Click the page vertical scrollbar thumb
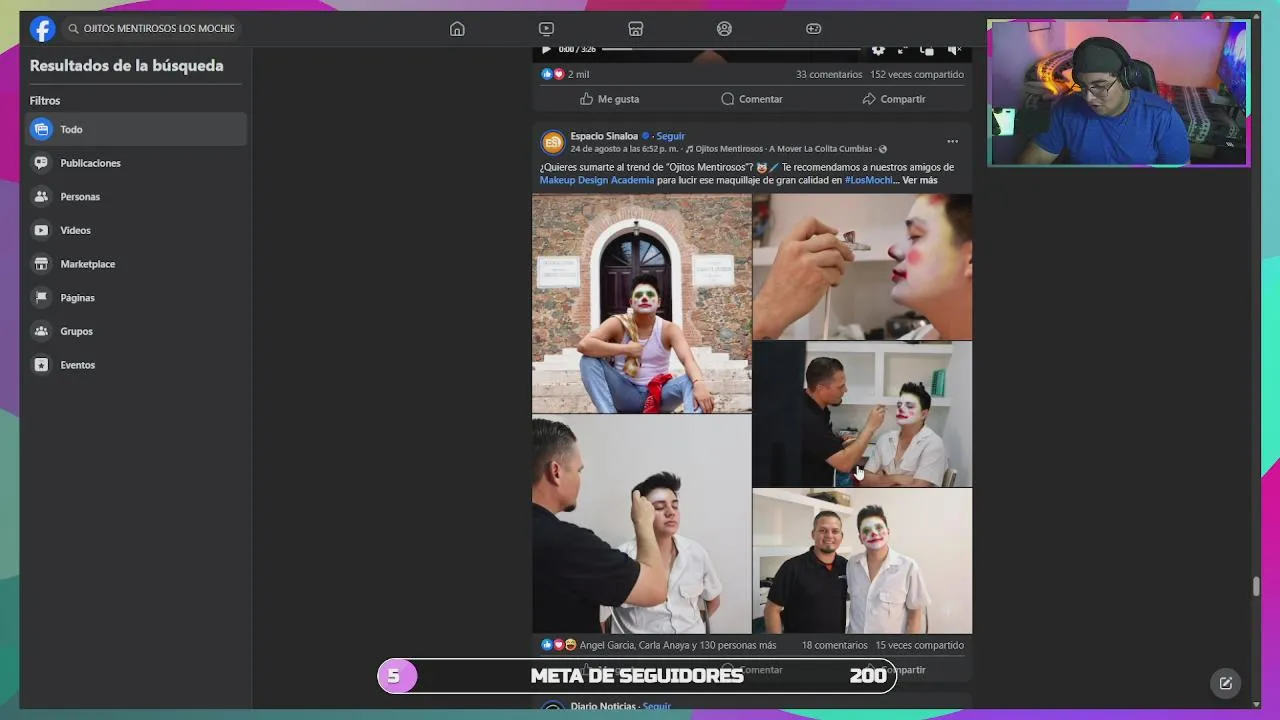The height and width of the screenshot is (720, 1280). (x=1256, y=586)
